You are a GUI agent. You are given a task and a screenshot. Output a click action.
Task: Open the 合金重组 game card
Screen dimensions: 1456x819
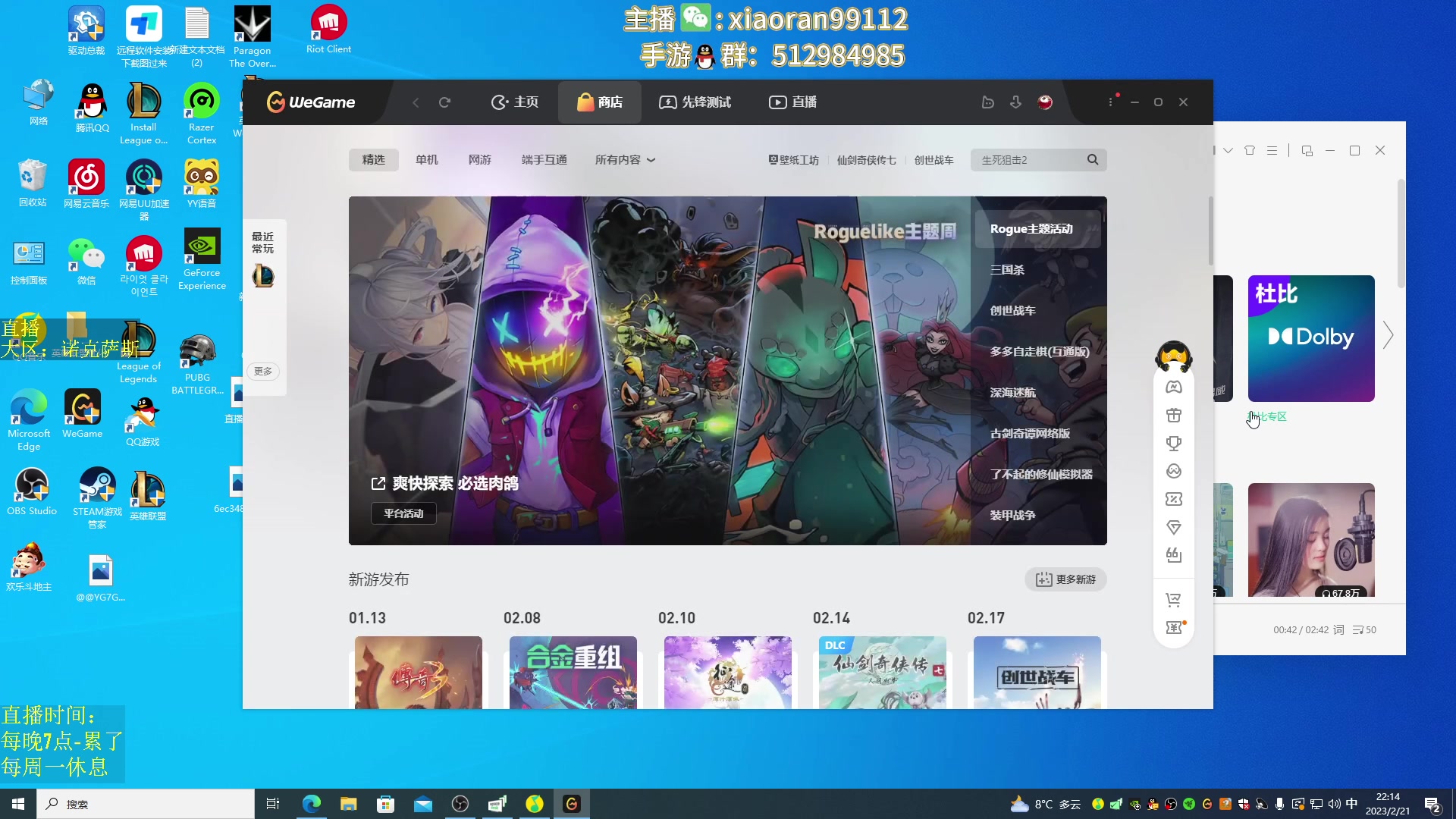click(x=573, y=673)
